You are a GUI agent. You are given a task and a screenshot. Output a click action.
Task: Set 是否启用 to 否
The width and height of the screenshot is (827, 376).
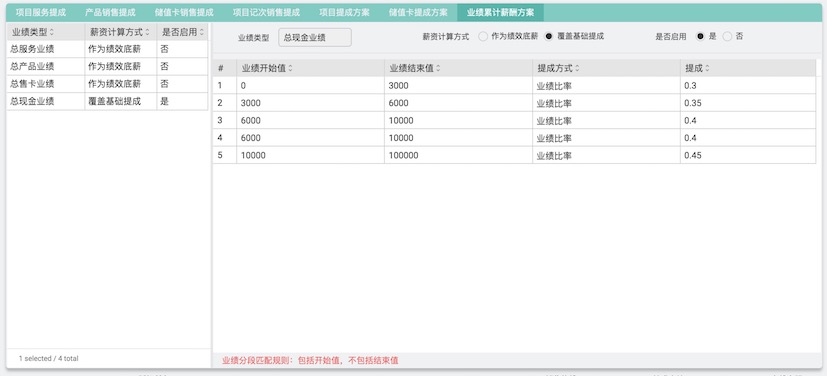point(727,36)
